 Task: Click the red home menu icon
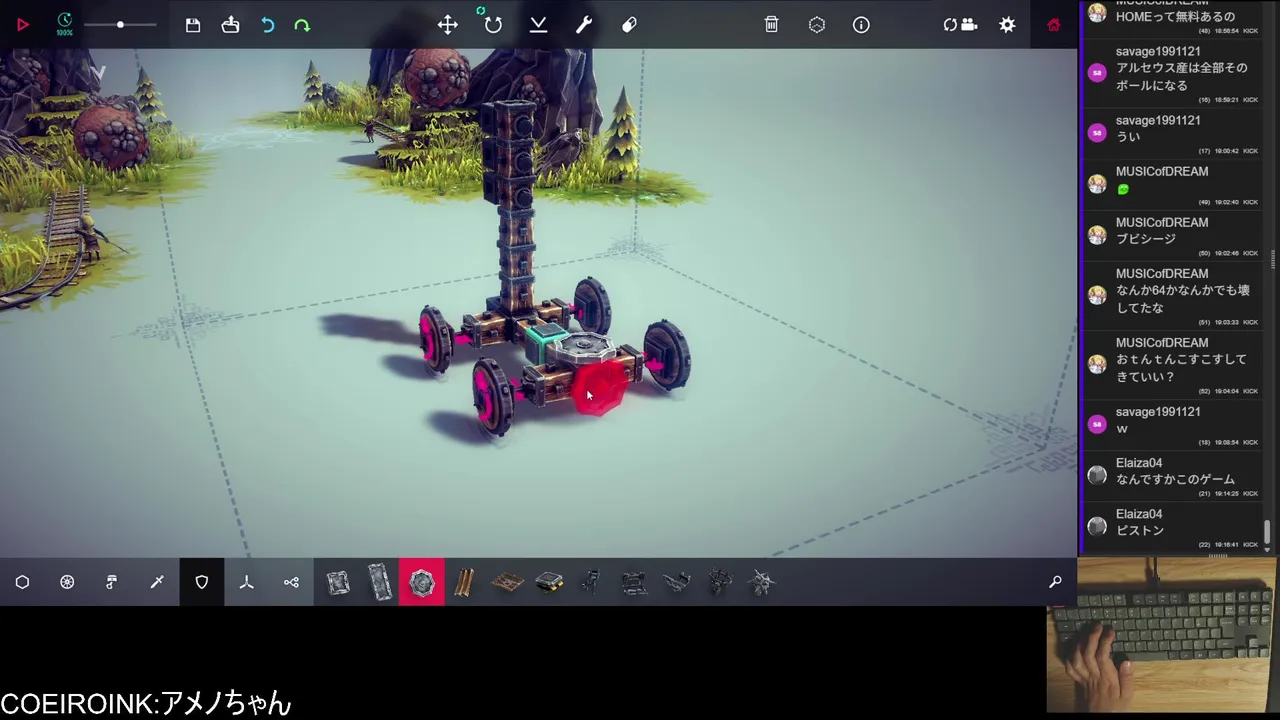[x=1053, y=25]
